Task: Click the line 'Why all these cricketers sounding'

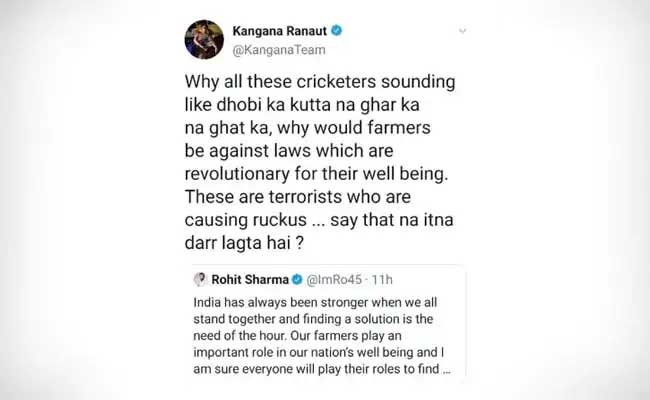Action: click(x=320, y=82)
